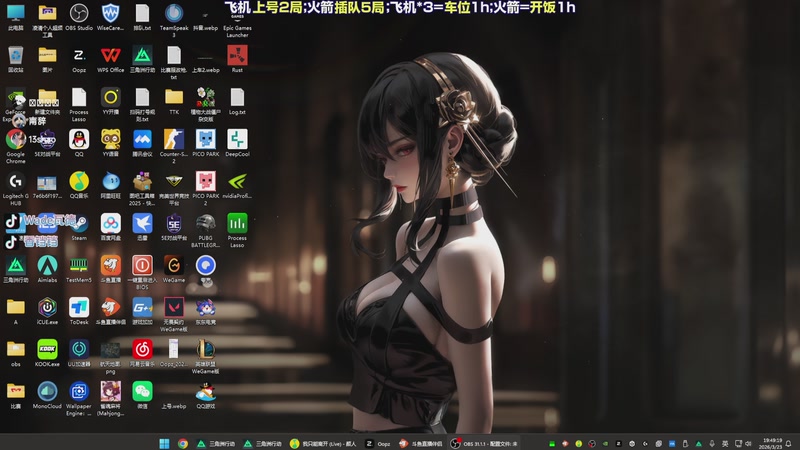Open 腾讯会议 Tencent Meeting

[x=142, y=143]
